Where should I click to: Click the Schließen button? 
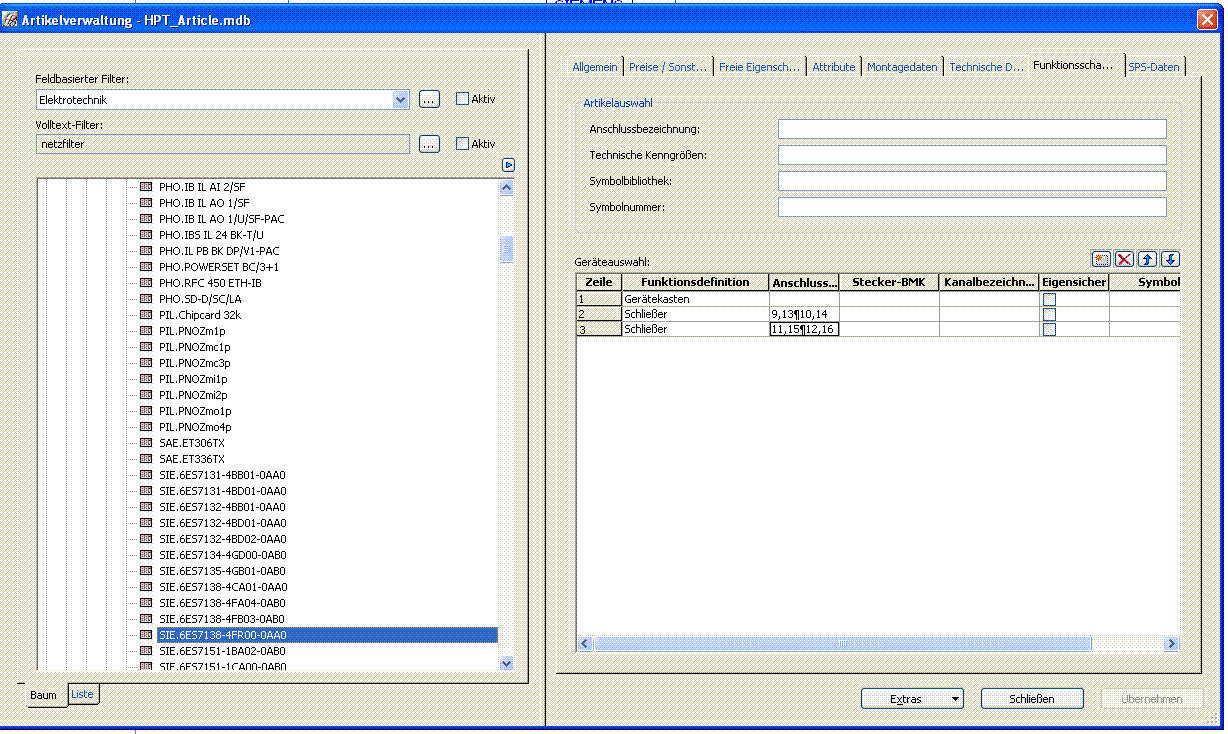(1032, 699)
